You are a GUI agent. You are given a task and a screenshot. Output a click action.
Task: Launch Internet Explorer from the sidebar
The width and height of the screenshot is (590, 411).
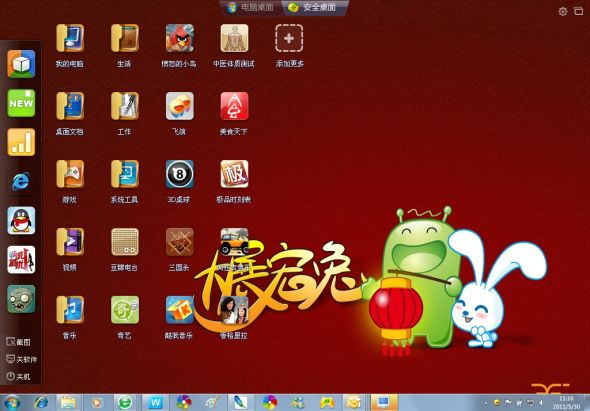point(21,181)
